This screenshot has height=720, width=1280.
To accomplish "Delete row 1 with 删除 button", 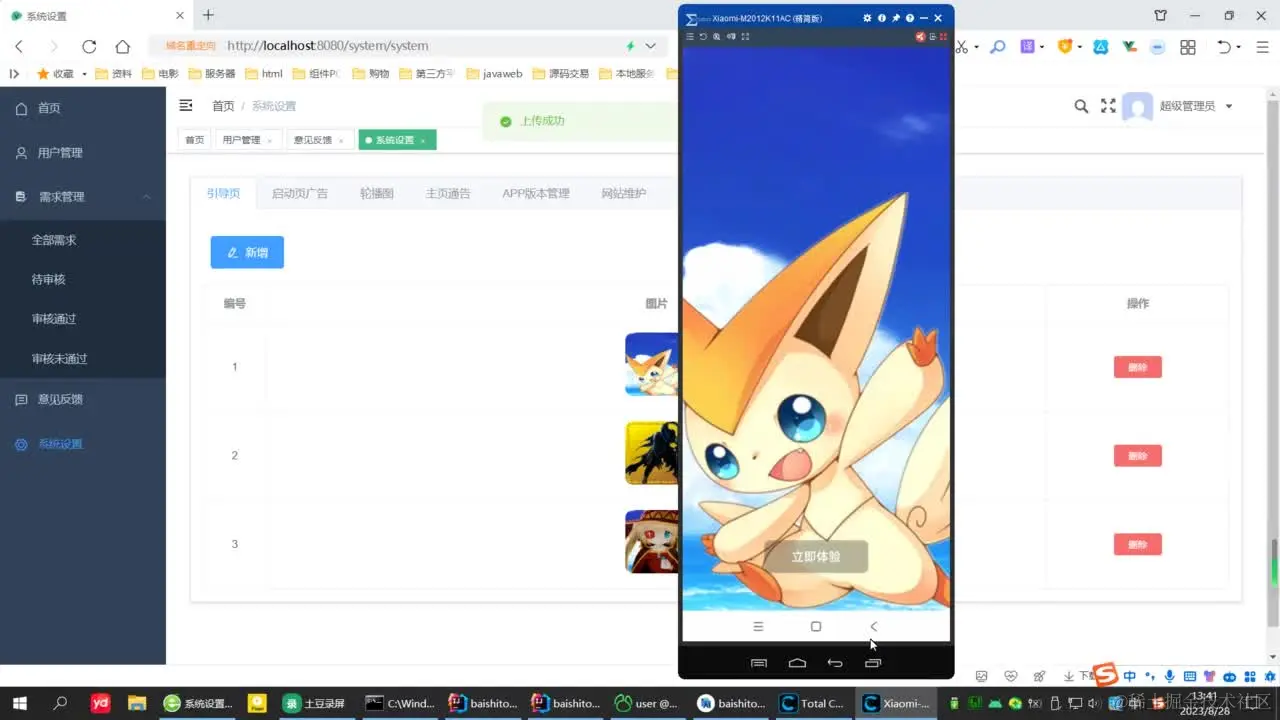I will (1137, 367).
